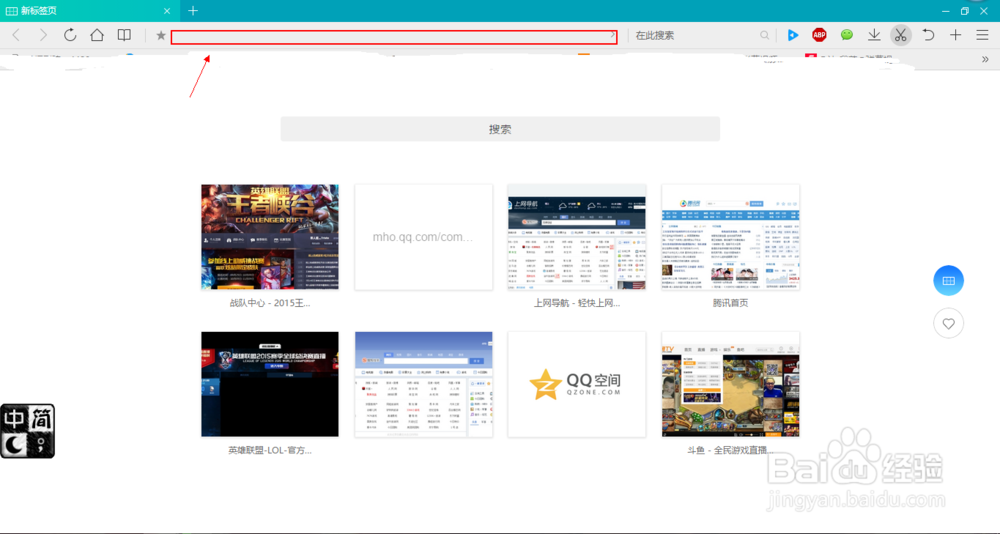Toggle the 中 Chinese input mode
This screenshot has height=534, width=1000.
pos(14,419)
